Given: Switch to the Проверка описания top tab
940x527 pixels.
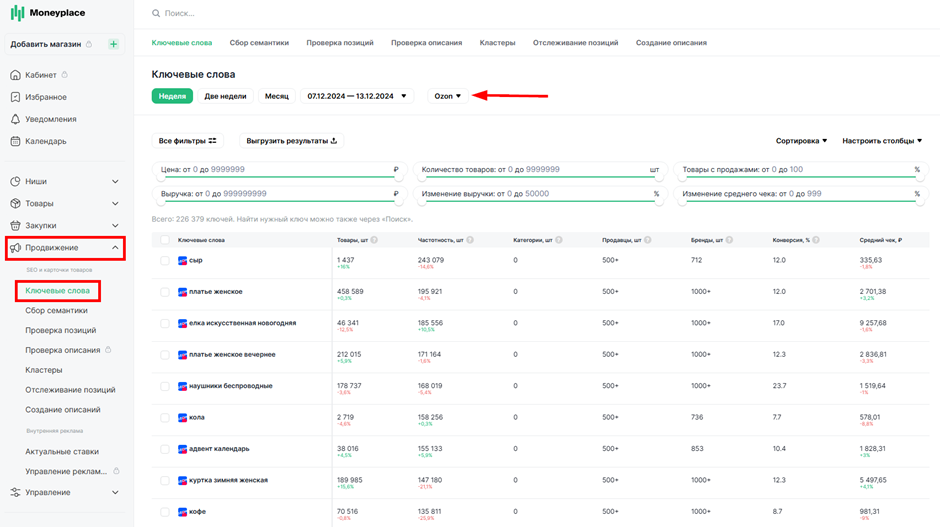Looking at the screenshot, I should tap(426, 43).
